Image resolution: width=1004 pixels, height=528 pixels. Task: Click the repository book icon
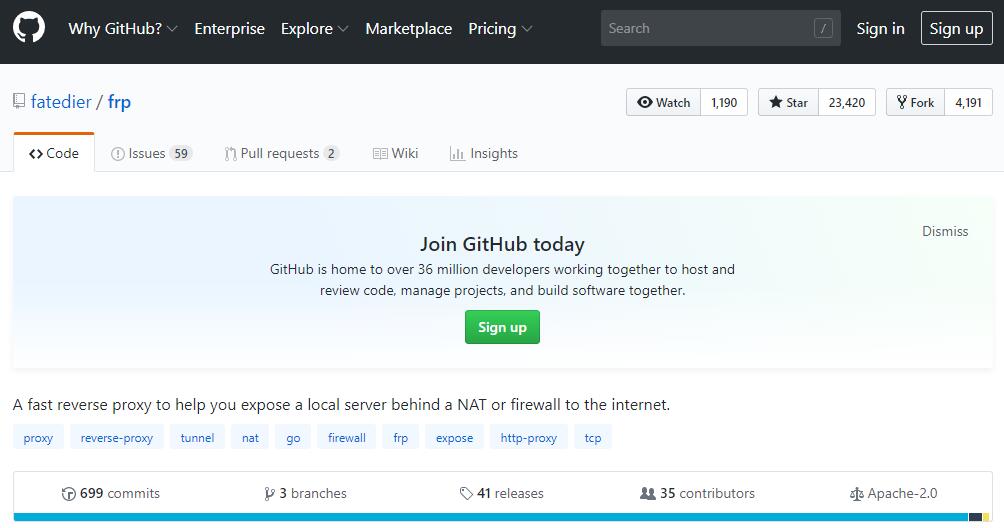click(19, 101)
